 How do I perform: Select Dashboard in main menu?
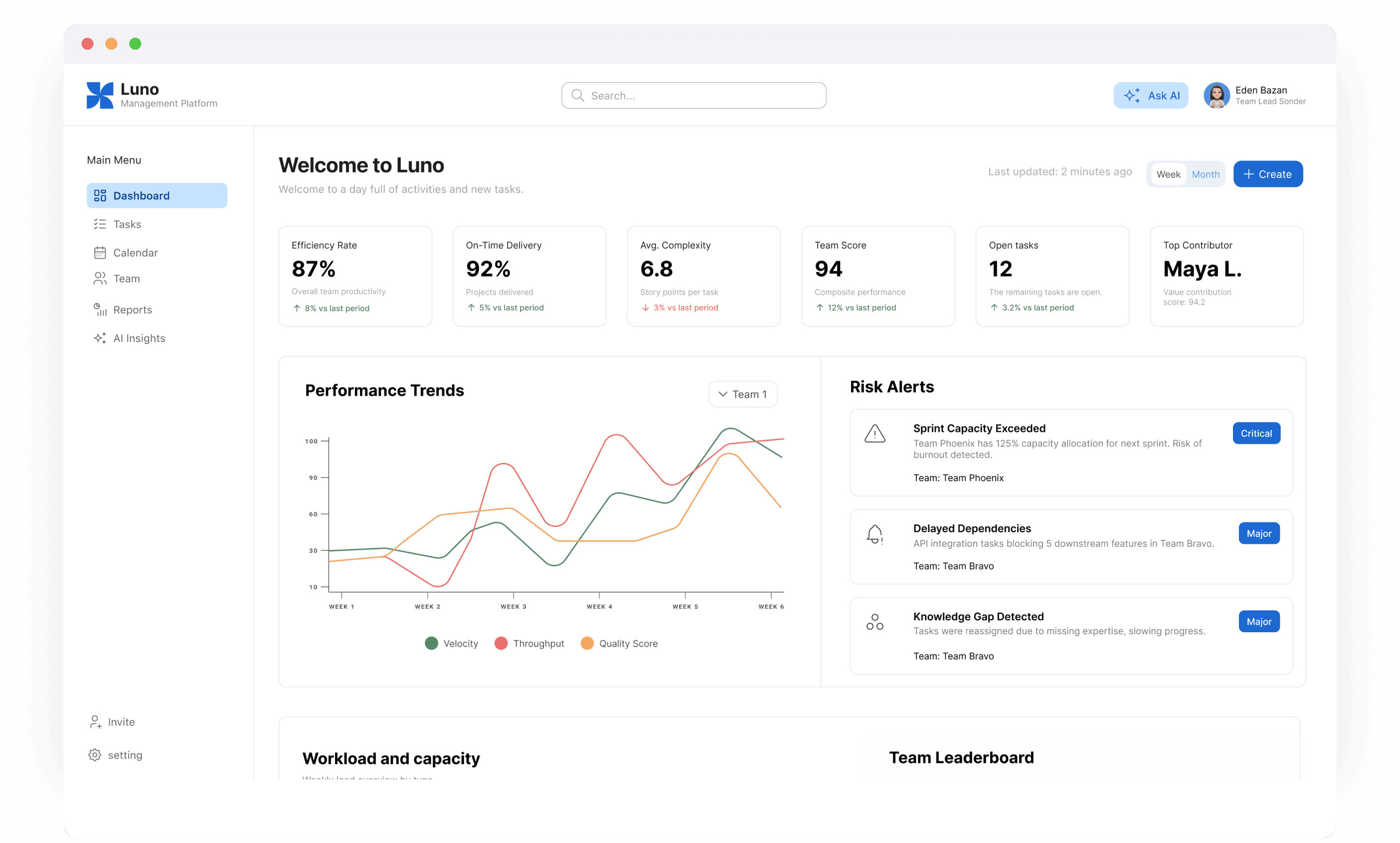point(157,195)
